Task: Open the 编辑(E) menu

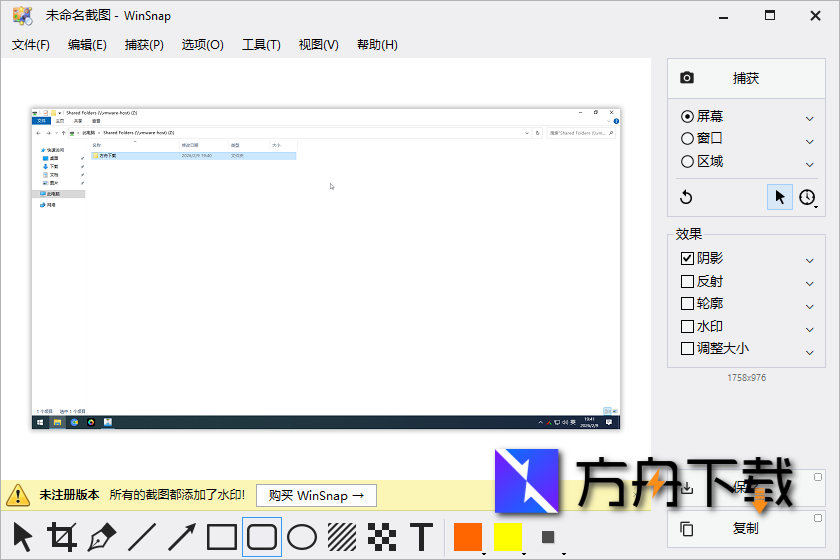Action: click(x=87, y=44)
